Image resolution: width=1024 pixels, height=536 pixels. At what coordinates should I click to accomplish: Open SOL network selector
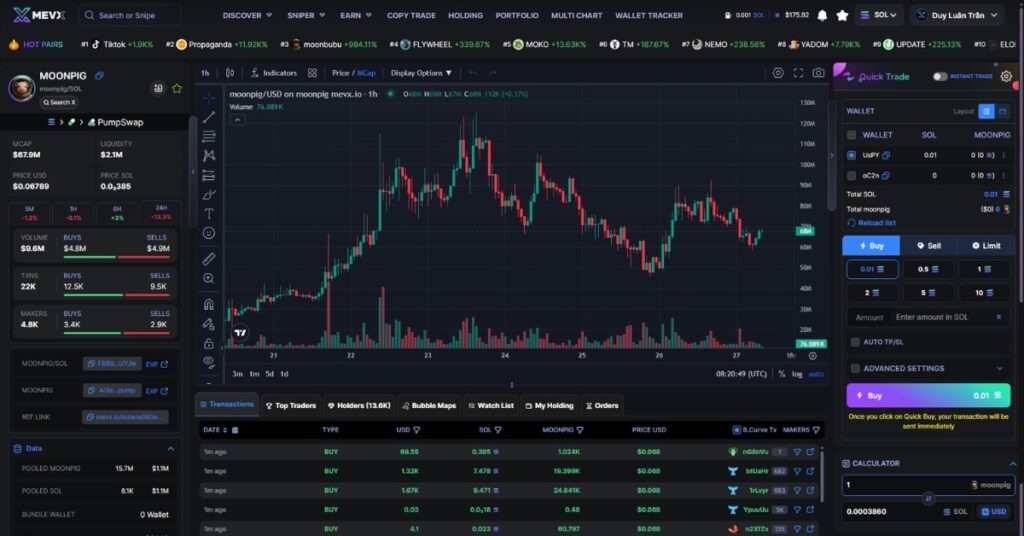click(878, 15)
